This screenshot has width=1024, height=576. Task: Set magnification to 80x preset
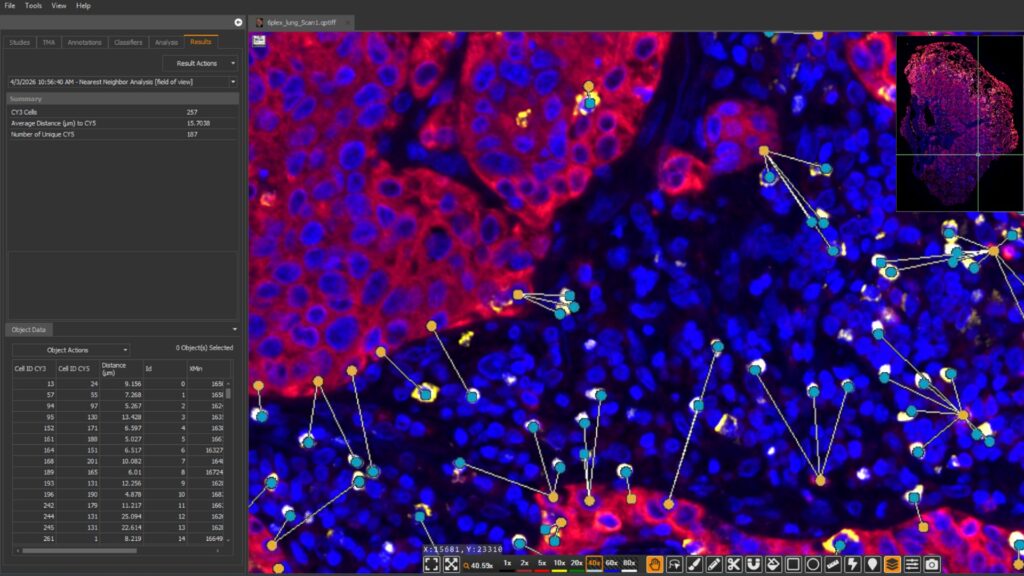pyautogui.click(x=628, y=564)
